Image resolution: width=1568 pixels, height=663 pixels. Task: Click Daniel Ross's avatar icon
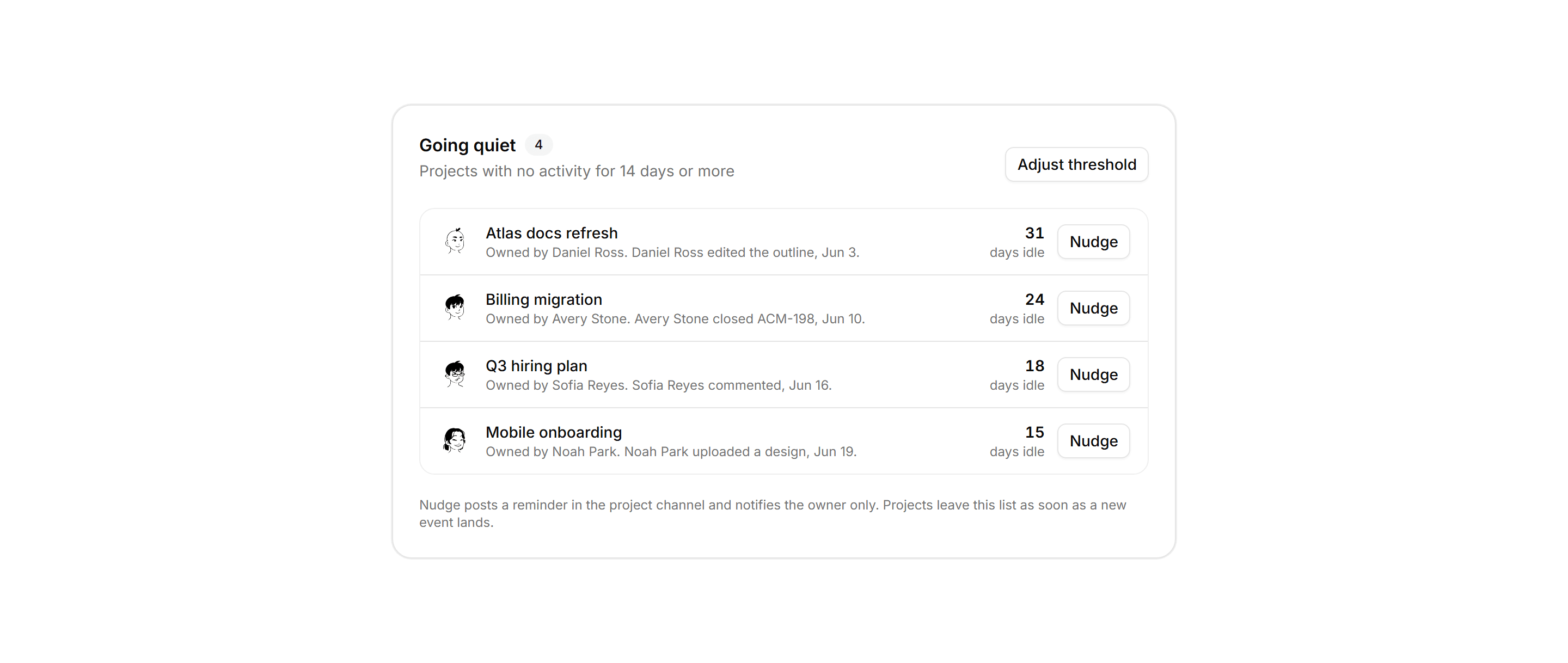click(x=455, y=242)
